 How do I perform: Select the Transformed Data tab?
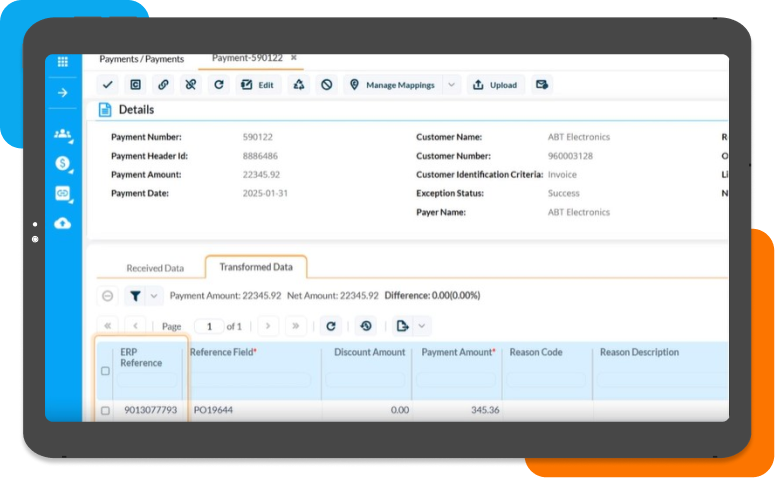point(256,267)
